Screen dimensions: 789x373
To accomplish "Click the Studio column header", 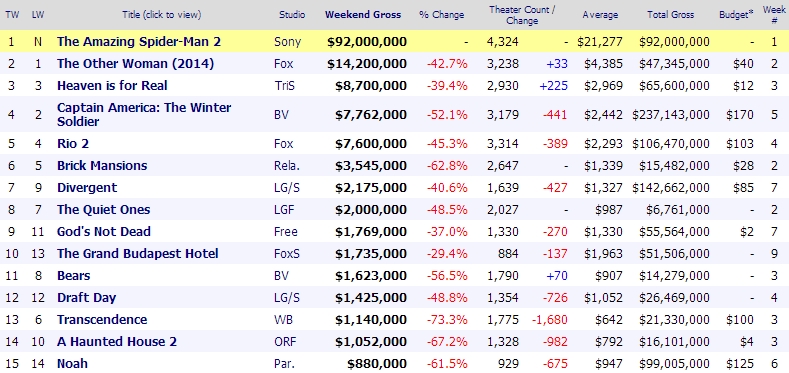I will [292, 15].
